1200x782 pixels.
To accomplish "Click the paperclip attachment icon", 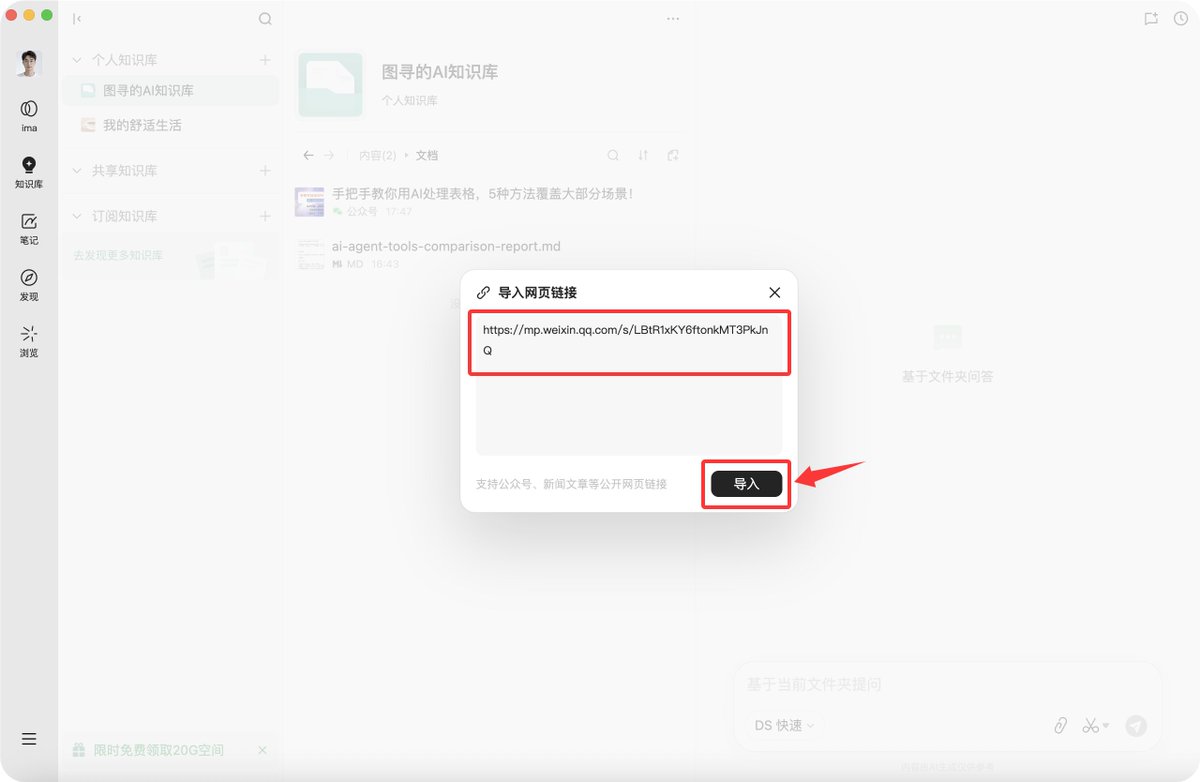I will click(x=1061, y=725).
